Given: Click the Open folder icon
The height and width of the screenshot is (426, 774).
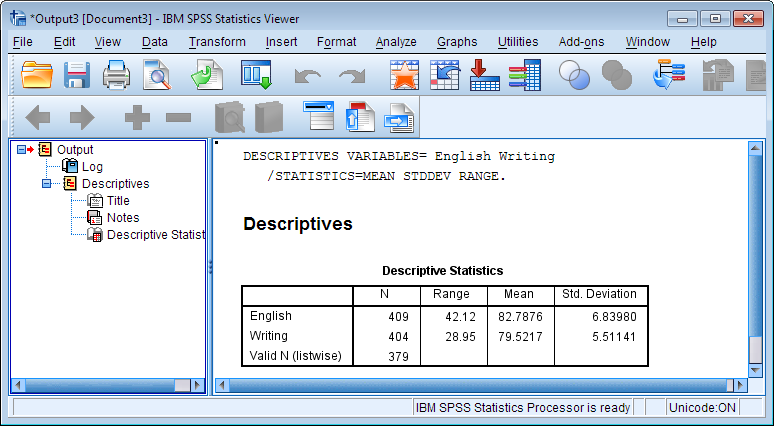Looking at the screenshot, I should (37, 75).
